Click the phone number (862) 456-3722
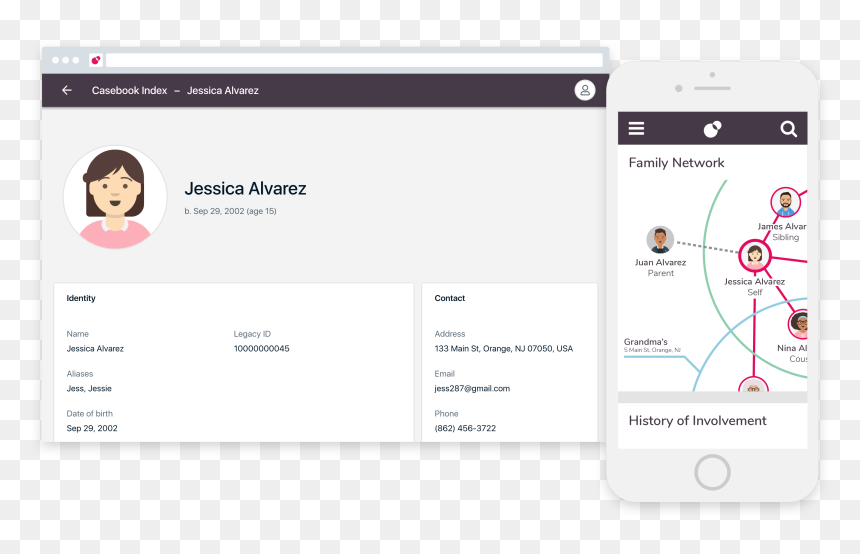The height and width of the screenshot is (554, 860). coord(465,428)
